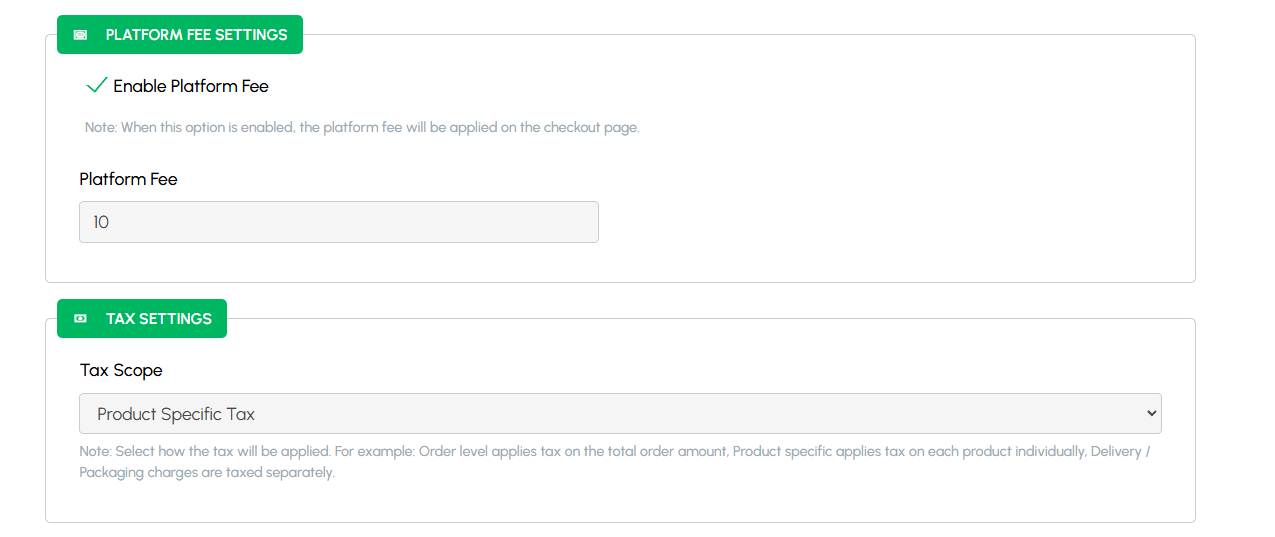Click the money bill icon beside Platform Fee Settings
1275x537 pixels.
tap(81, 35)
